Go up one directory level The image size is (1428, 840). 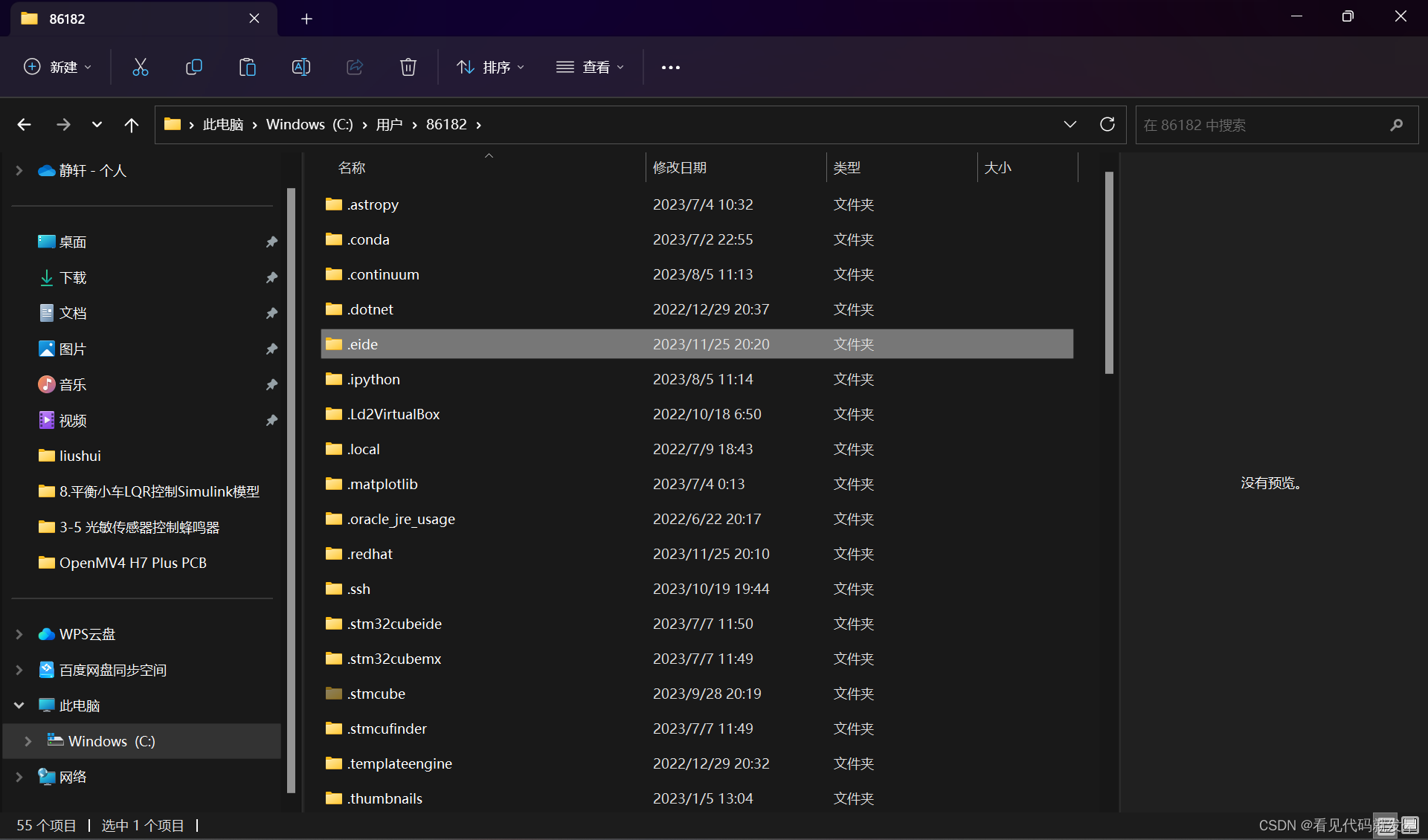pyautogui.click(x=131, y=125)
